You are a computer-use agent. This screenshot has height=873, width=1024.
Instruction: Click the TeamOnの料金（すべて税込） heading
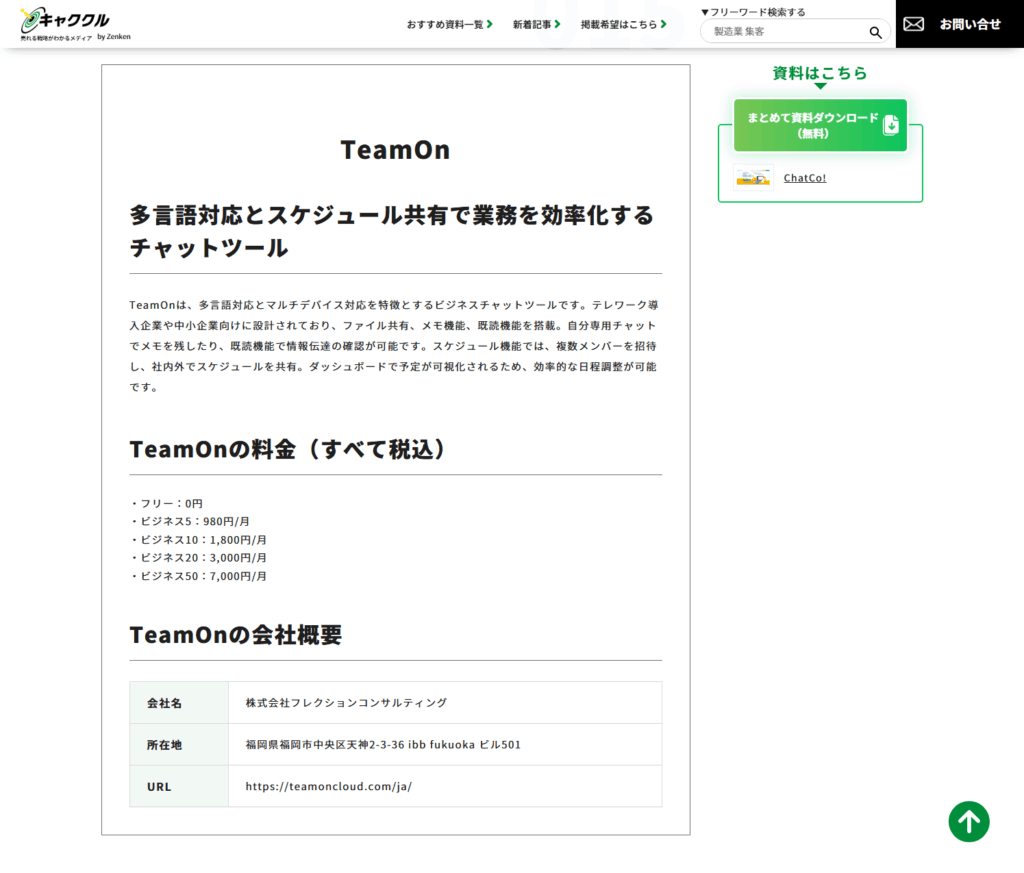287,449
